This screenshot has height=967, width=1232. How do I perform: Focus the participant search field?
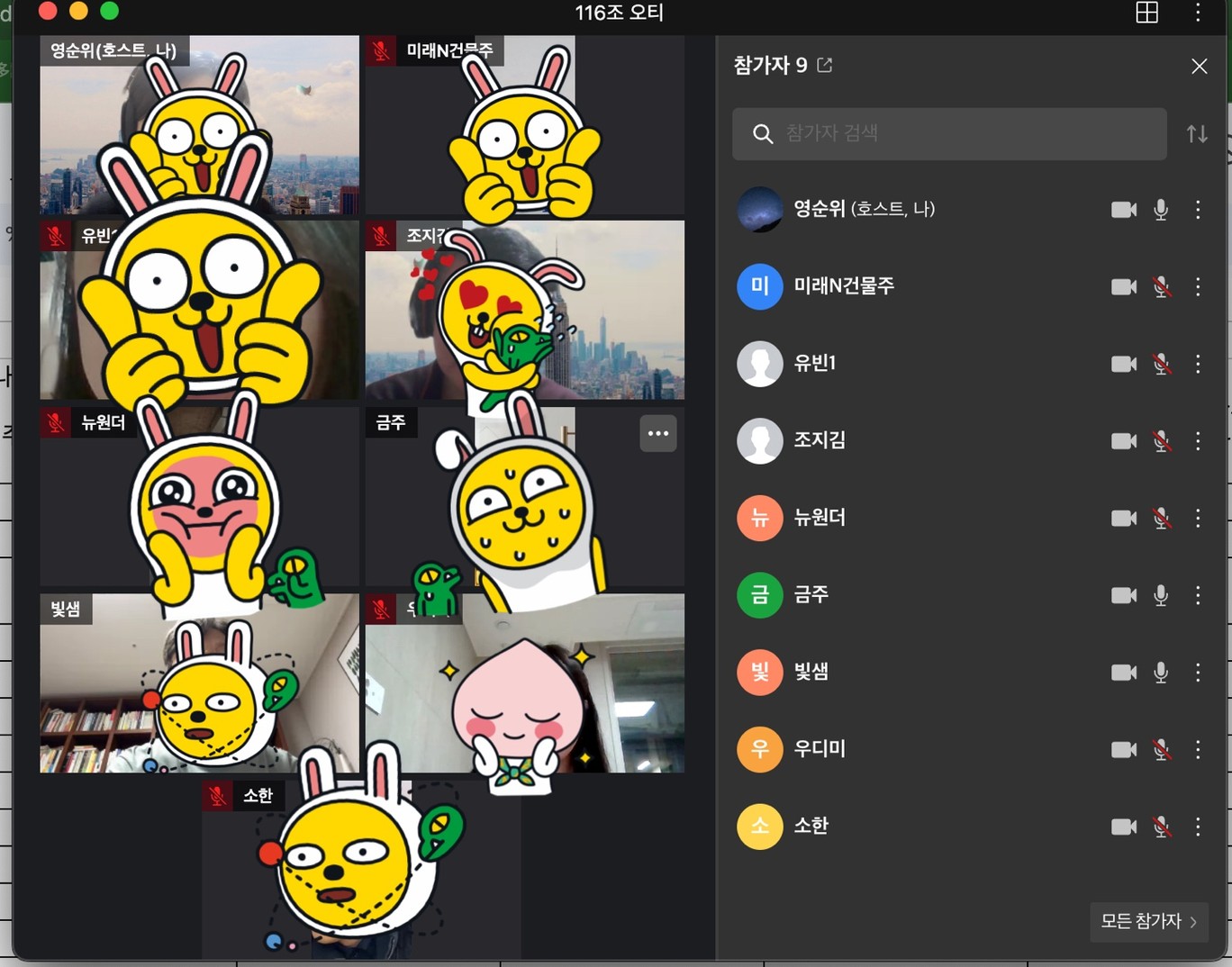pyautogui.click(x=949, y=134)
